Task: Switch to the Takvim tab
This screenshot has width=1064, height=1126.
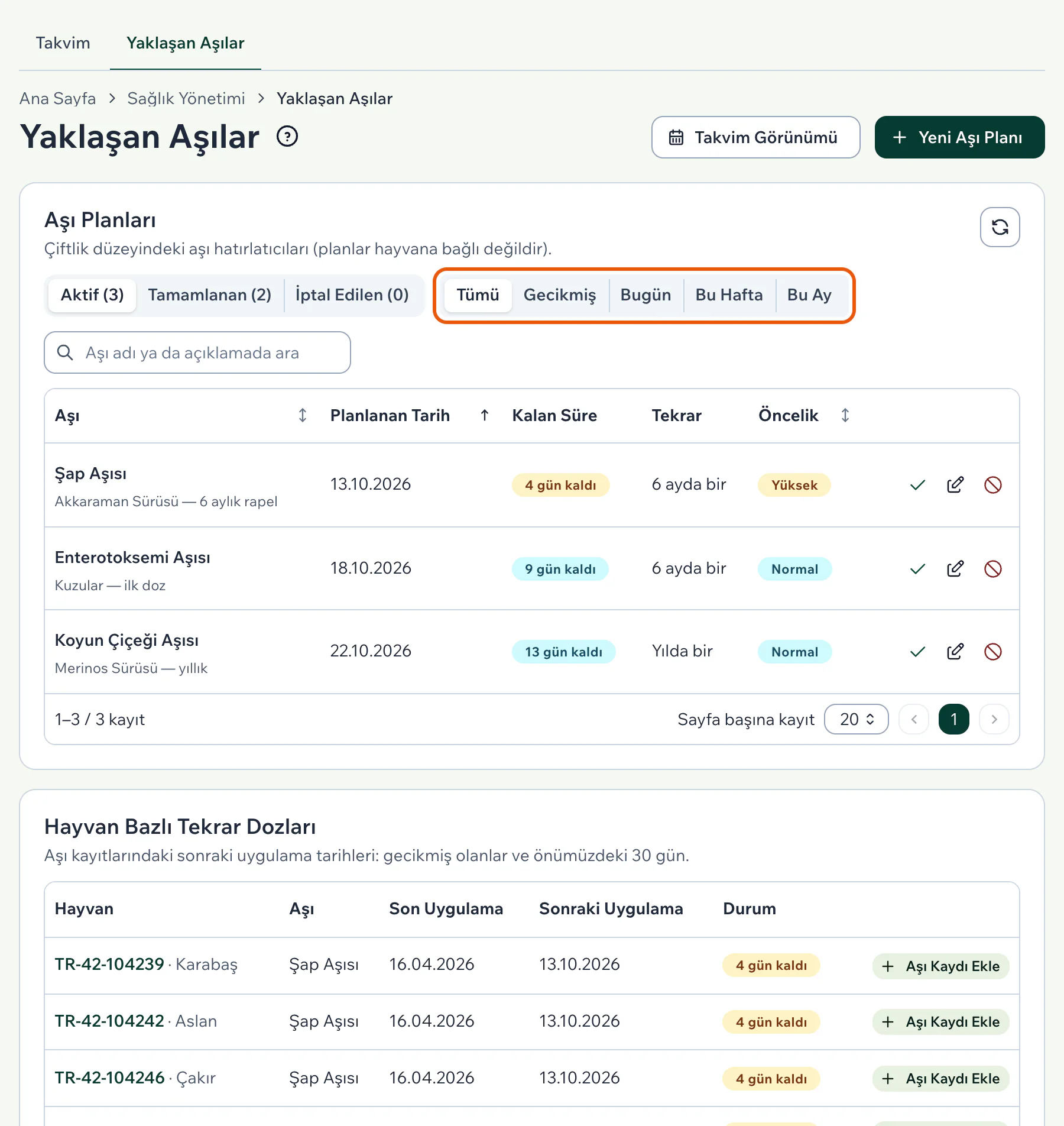Action: click(x=63, y=43)
